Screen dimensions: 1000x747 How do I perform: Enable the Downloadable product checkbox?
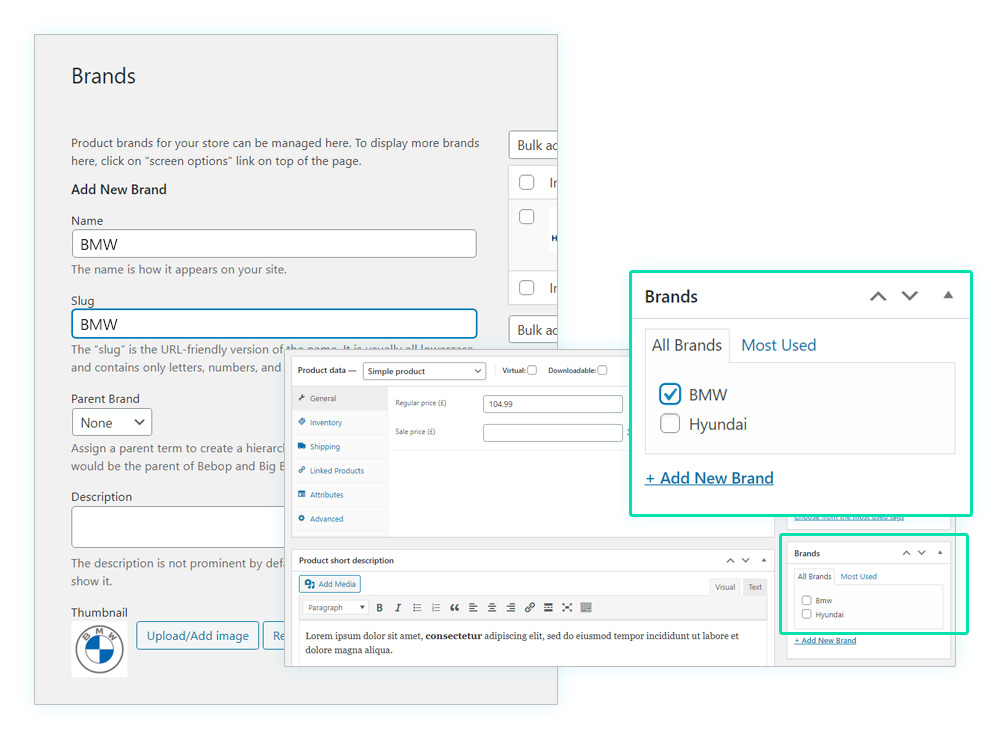coord(602,370)
